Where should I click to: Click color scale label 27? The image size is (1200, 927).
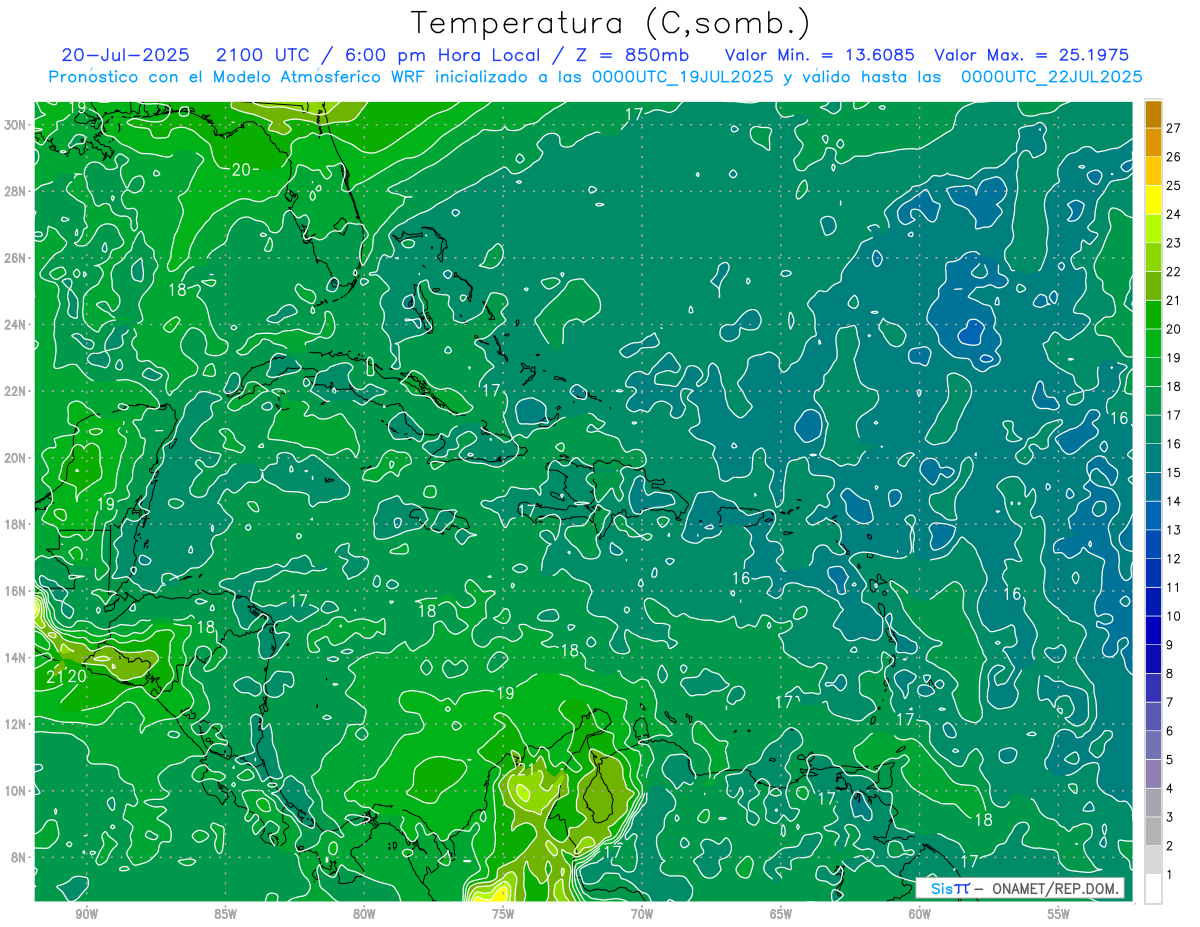click(x=1174, y=127)
